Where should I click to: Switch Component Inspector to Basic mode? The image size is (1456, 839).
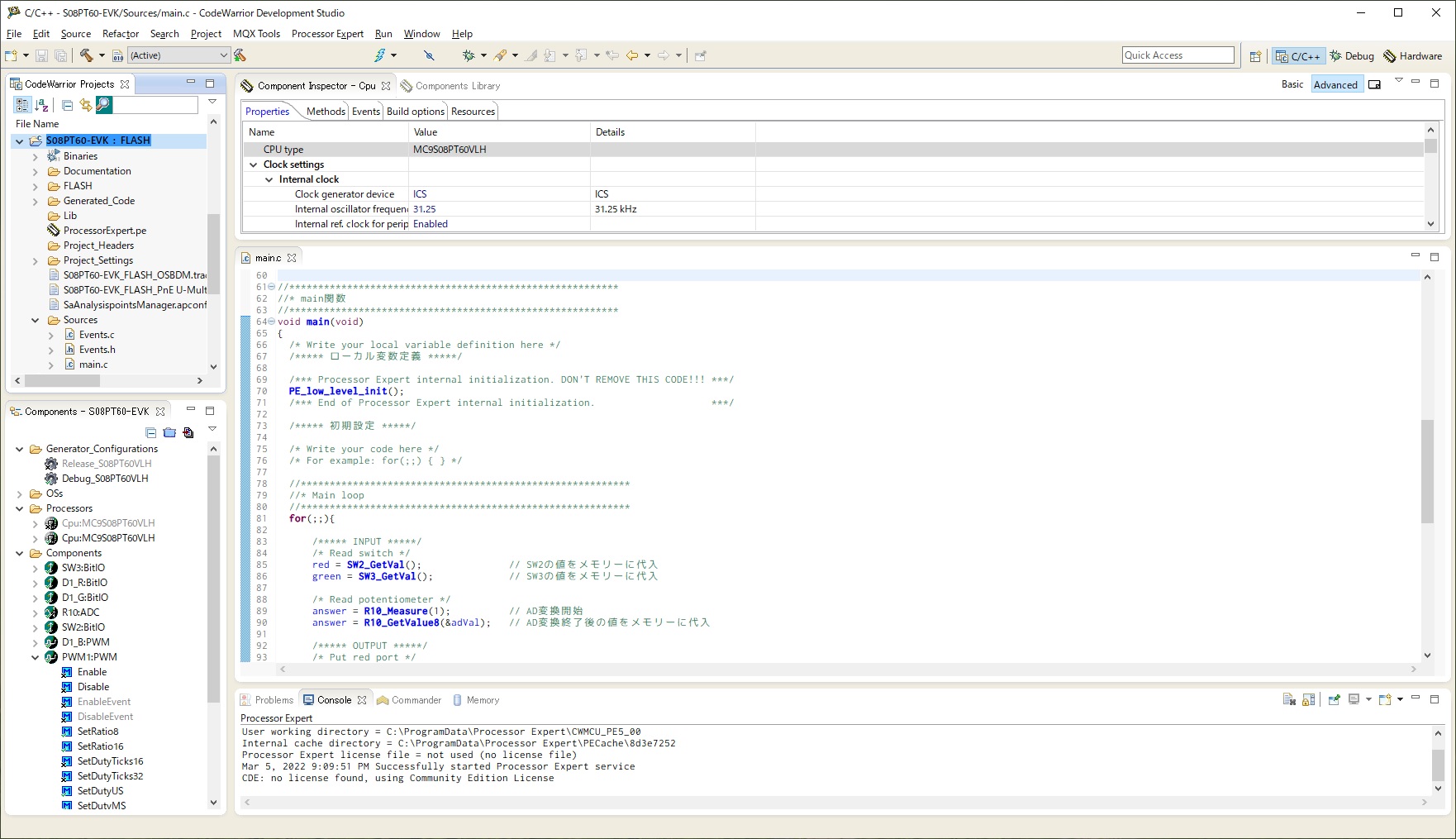(x=1292, y=84)
